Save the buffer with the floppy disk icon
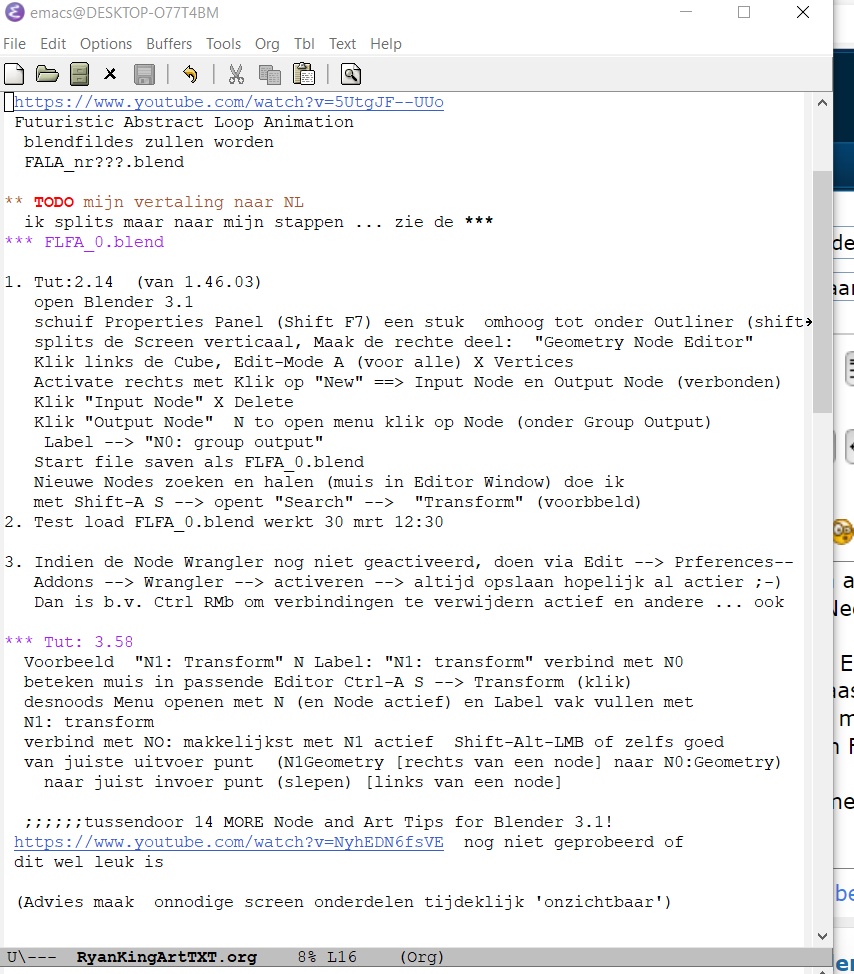The width and height of the screenshot is (854, 974). pyautogui.click(x=144, y=75)
